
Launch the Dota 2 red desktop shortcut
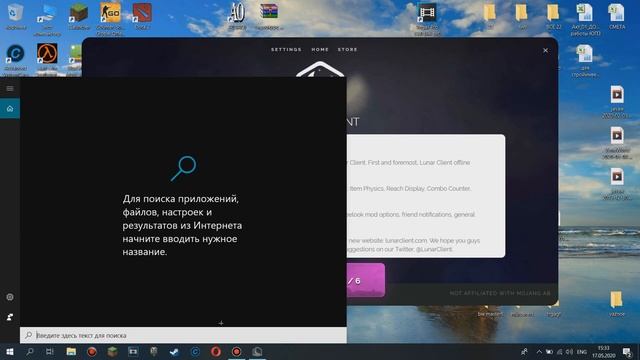click(142, 16)
